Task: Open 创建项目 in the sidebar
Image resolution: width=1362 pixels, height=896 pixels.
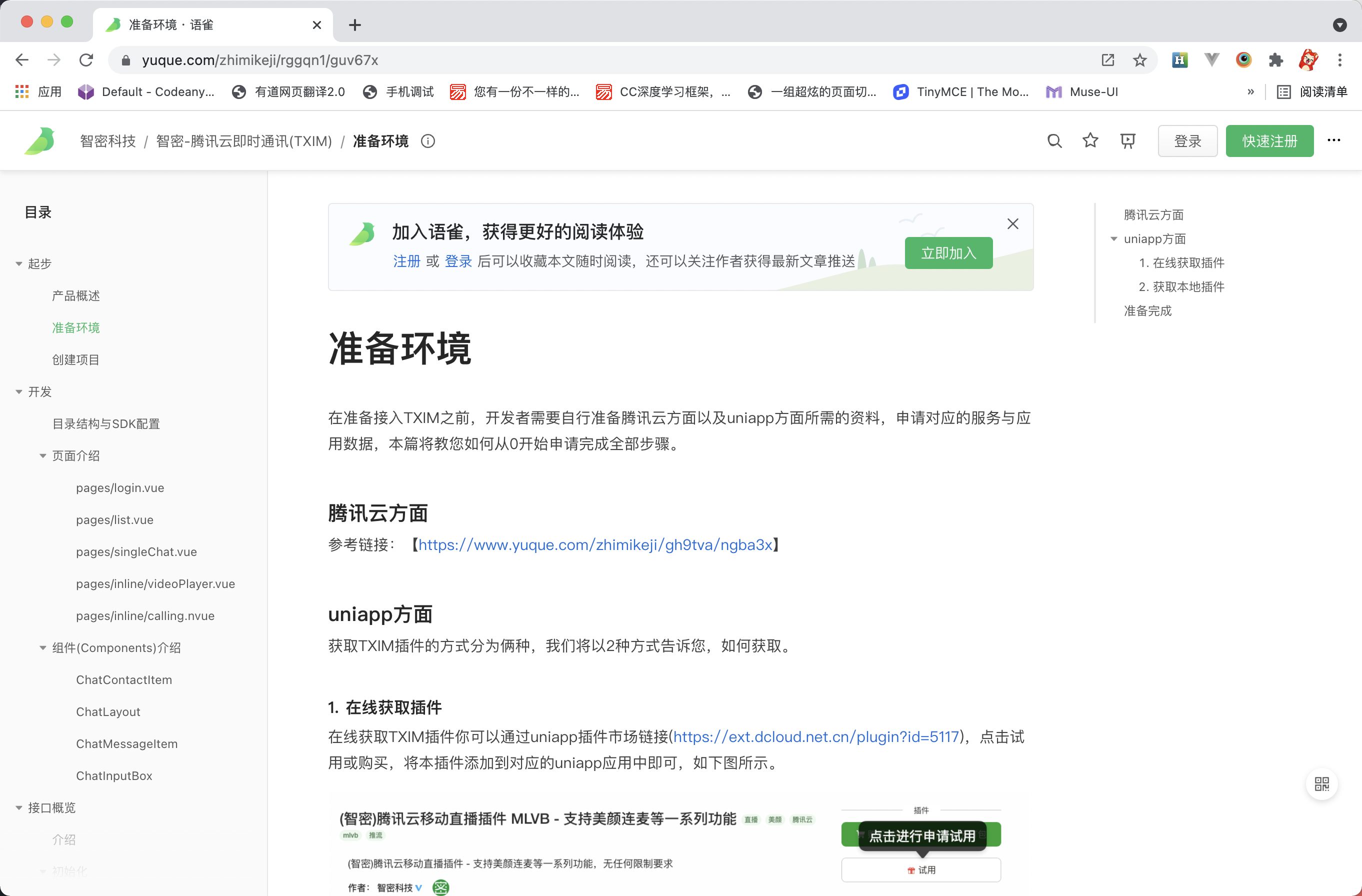Action: [x=76, y=360]
